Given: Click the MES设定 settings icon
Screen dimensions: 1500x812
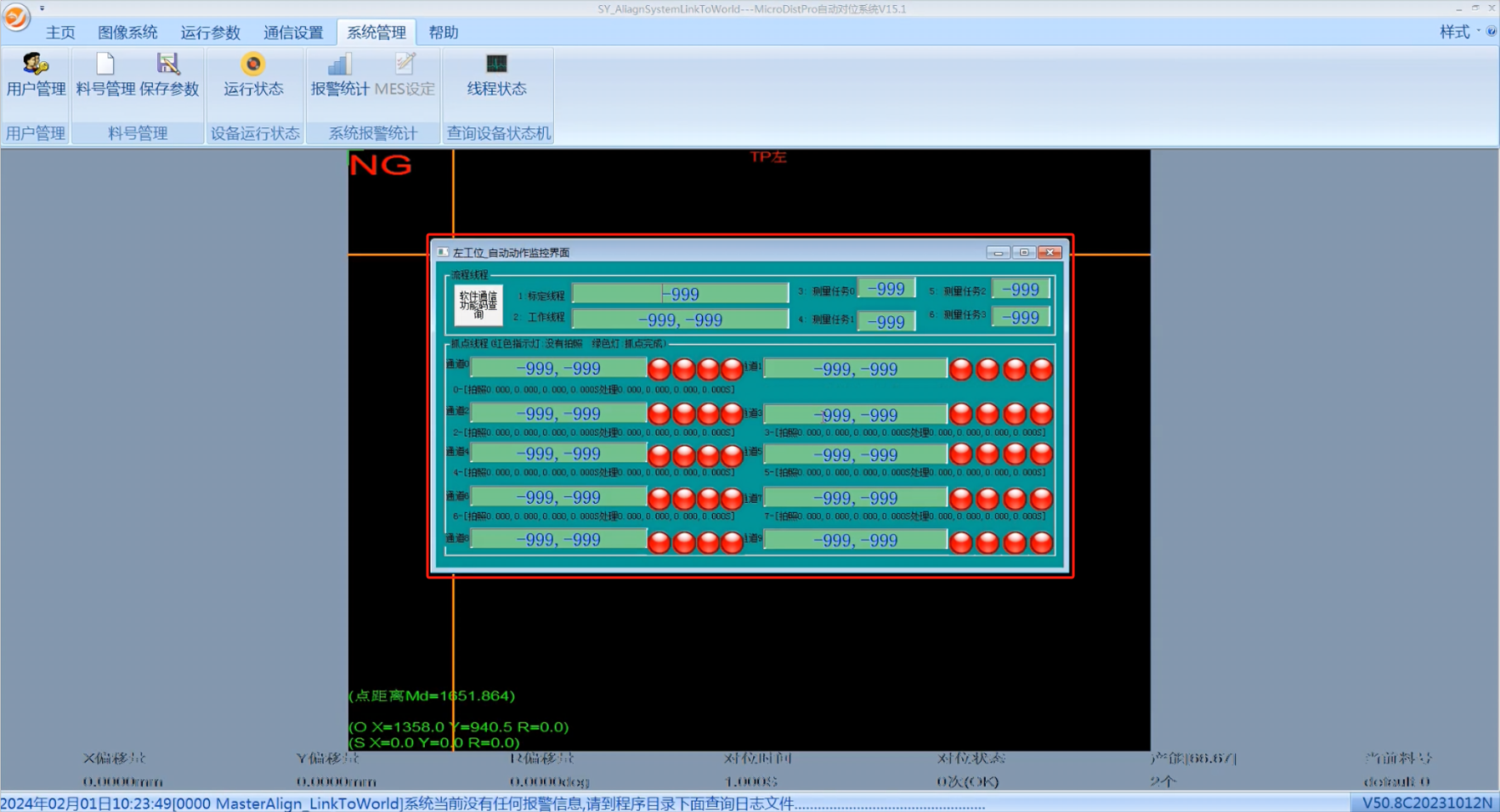Looking at the screenshot, I should (x=405, y=65).
